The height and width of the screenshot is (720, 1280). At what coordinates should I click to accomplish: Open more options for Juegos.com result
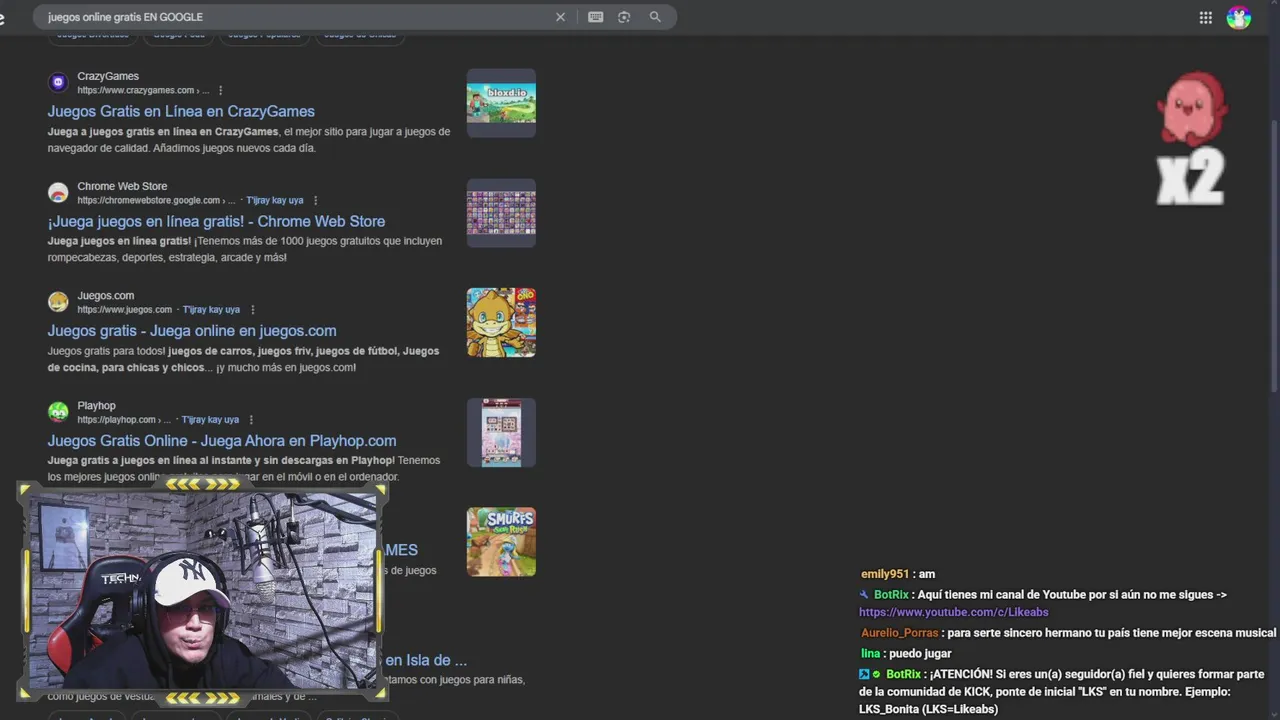click(252, 310)
